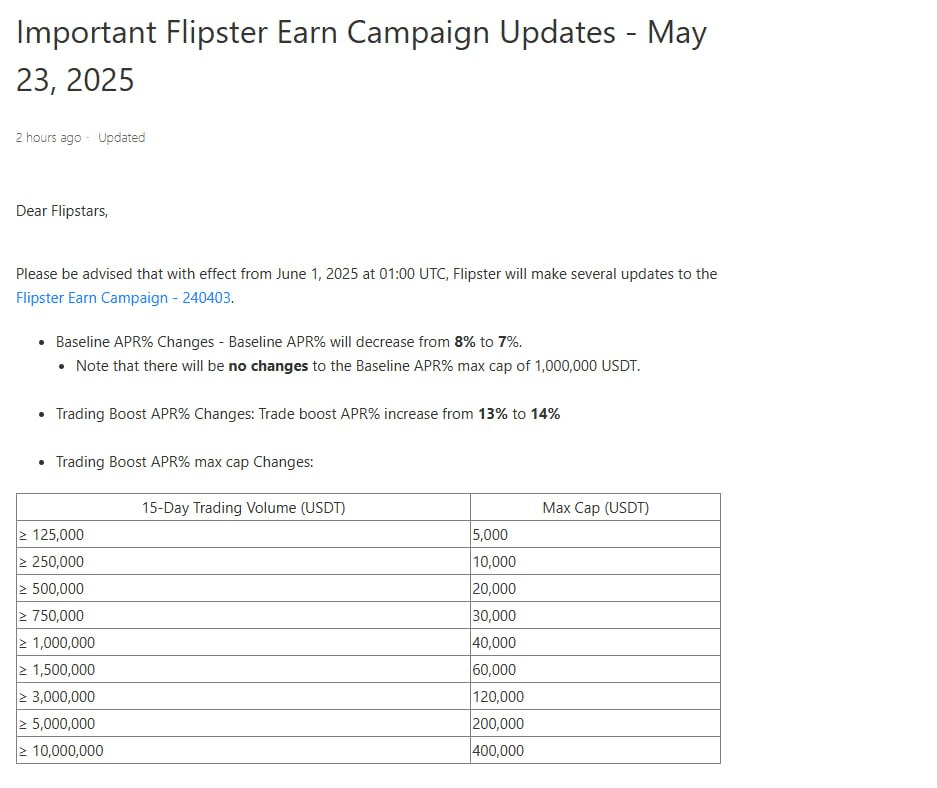
Task: Click the bold 'no changes' text
Action: tap(268, 366)
